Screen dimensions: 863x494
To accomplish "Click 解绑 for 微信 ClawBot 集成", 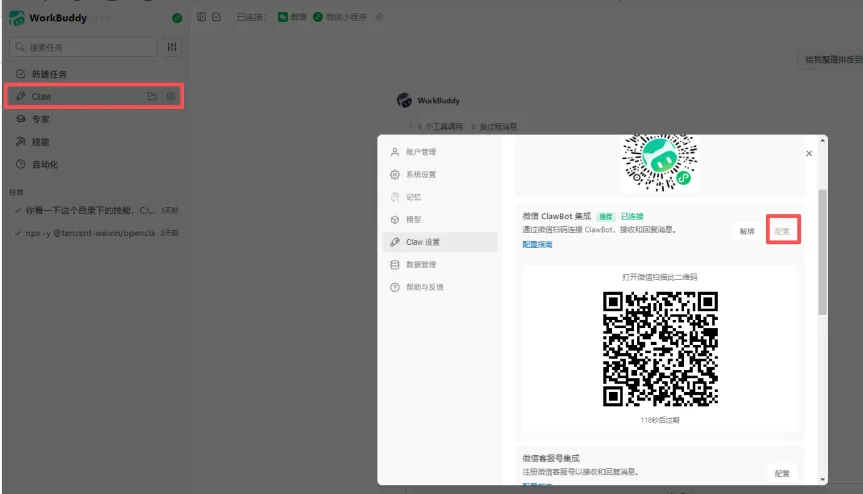I will tap(747, 231).
